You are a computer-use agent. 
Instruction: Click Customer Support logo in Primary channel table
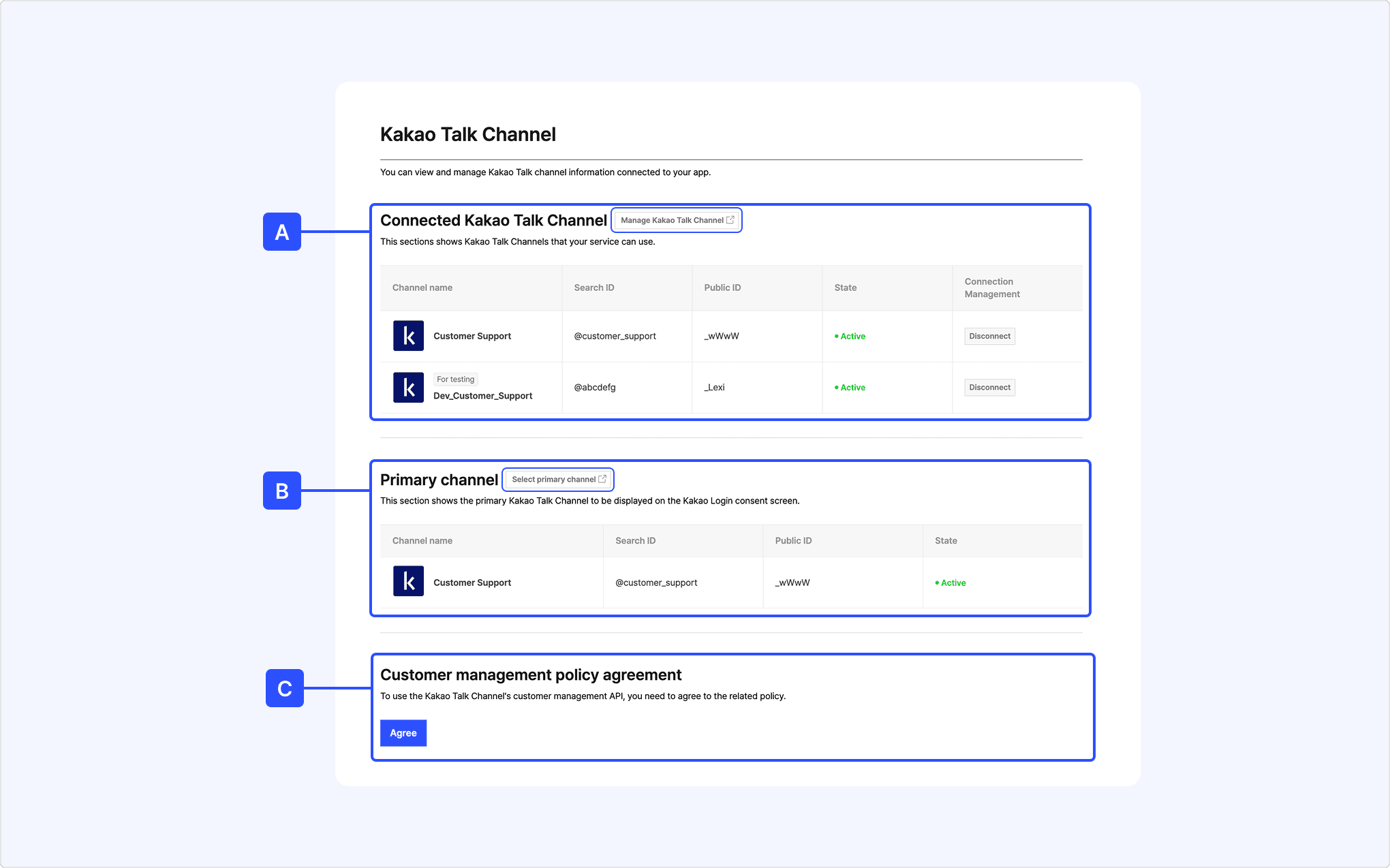tap(408, 581)
